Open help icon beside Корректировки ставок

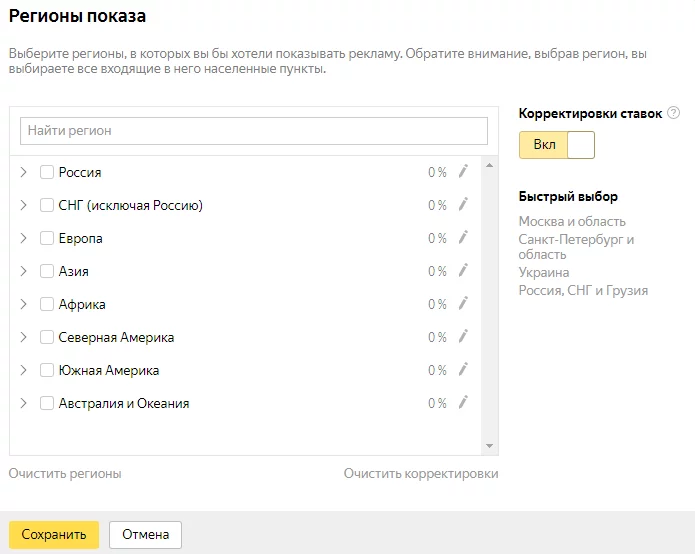673,113
